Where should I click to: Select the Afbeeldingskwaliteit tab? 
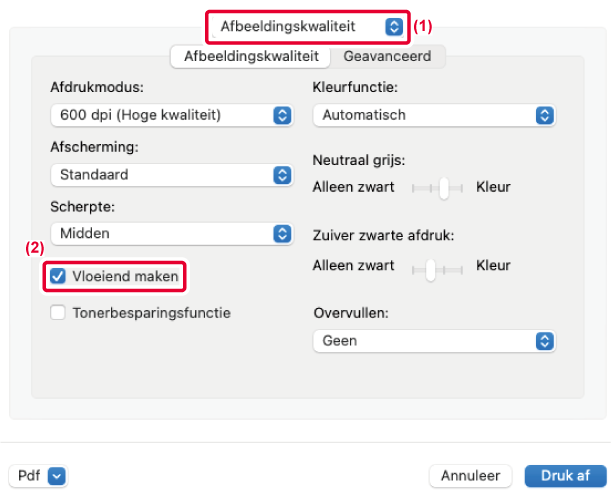tap(251, 56)
